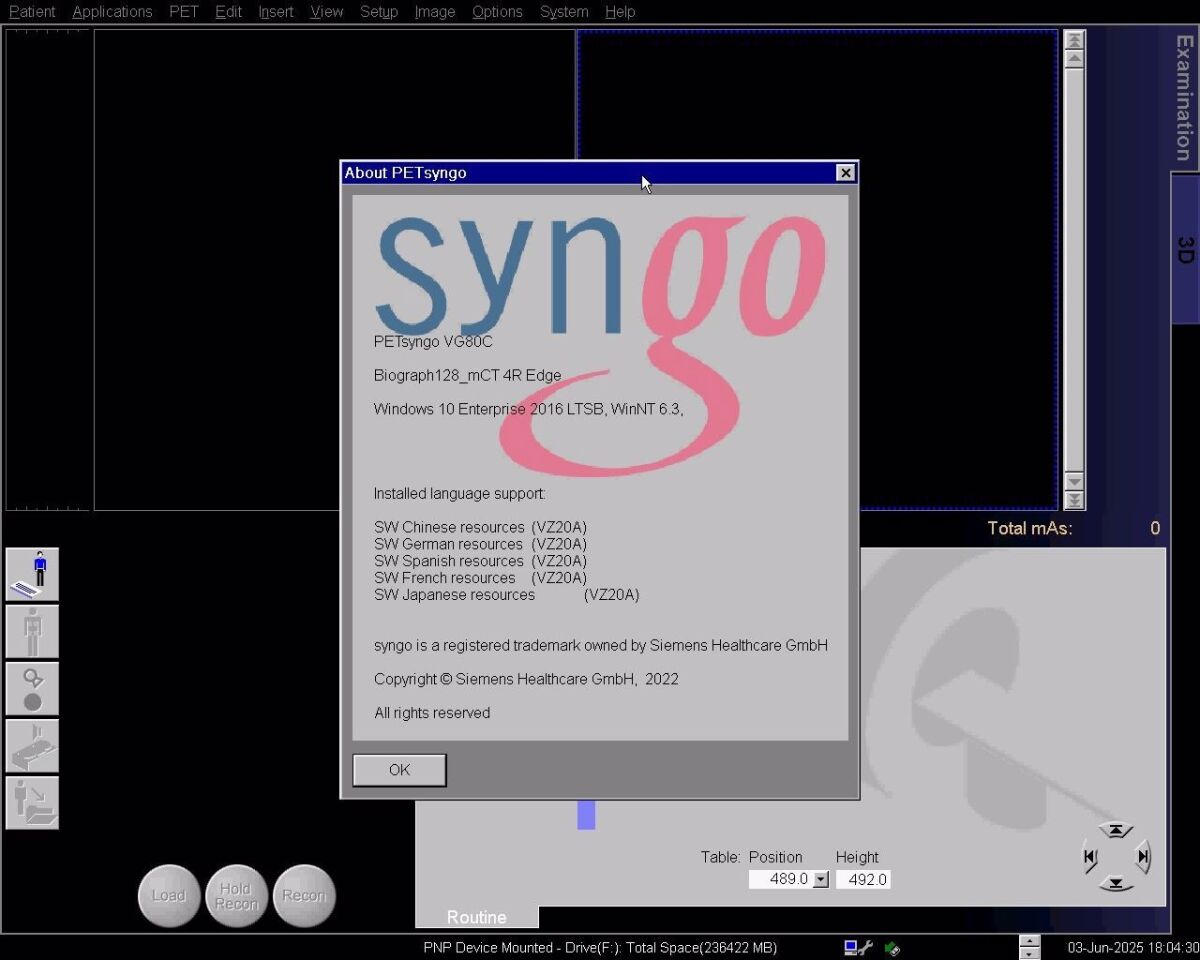Click status bar stepper up arrow

click(x=1029, y=941)
